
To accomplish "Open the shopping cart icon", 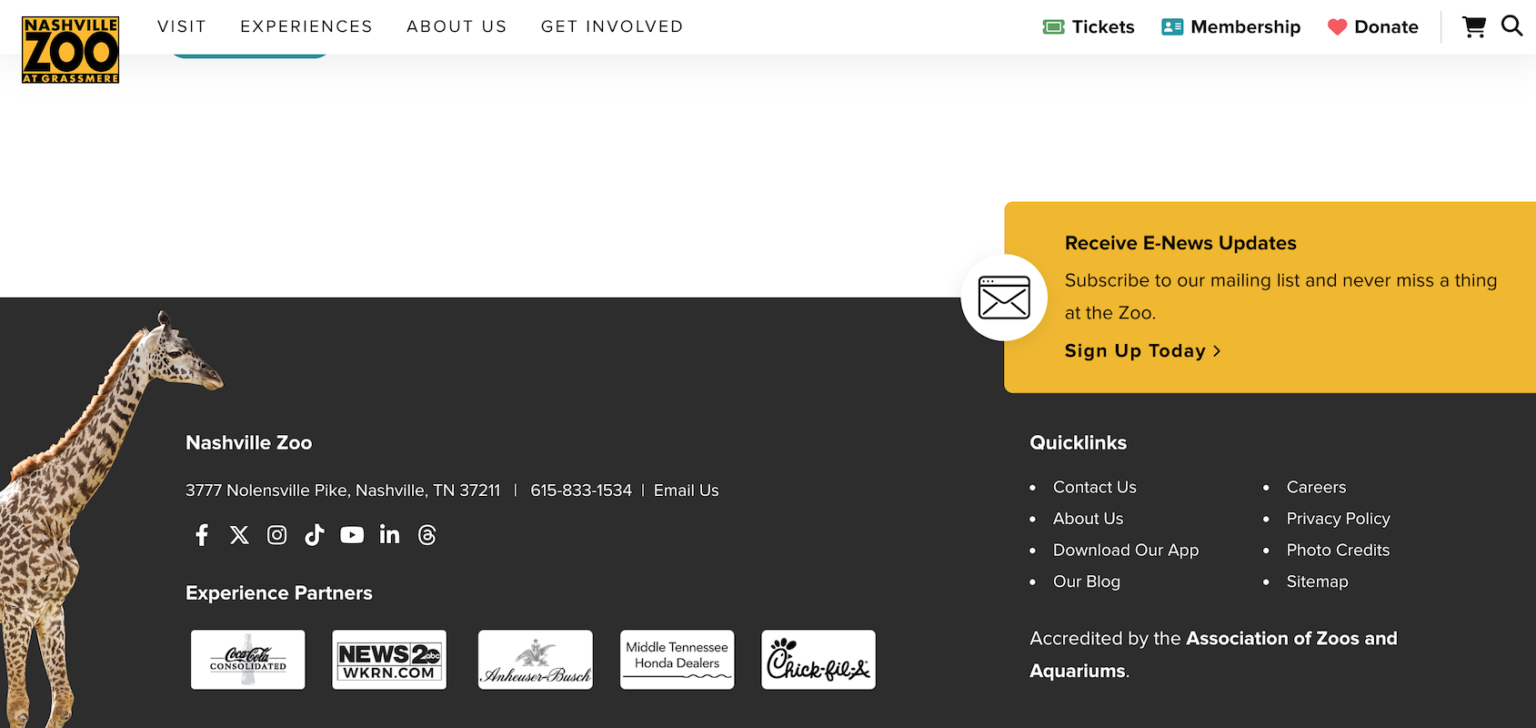I will point(1474,27).
